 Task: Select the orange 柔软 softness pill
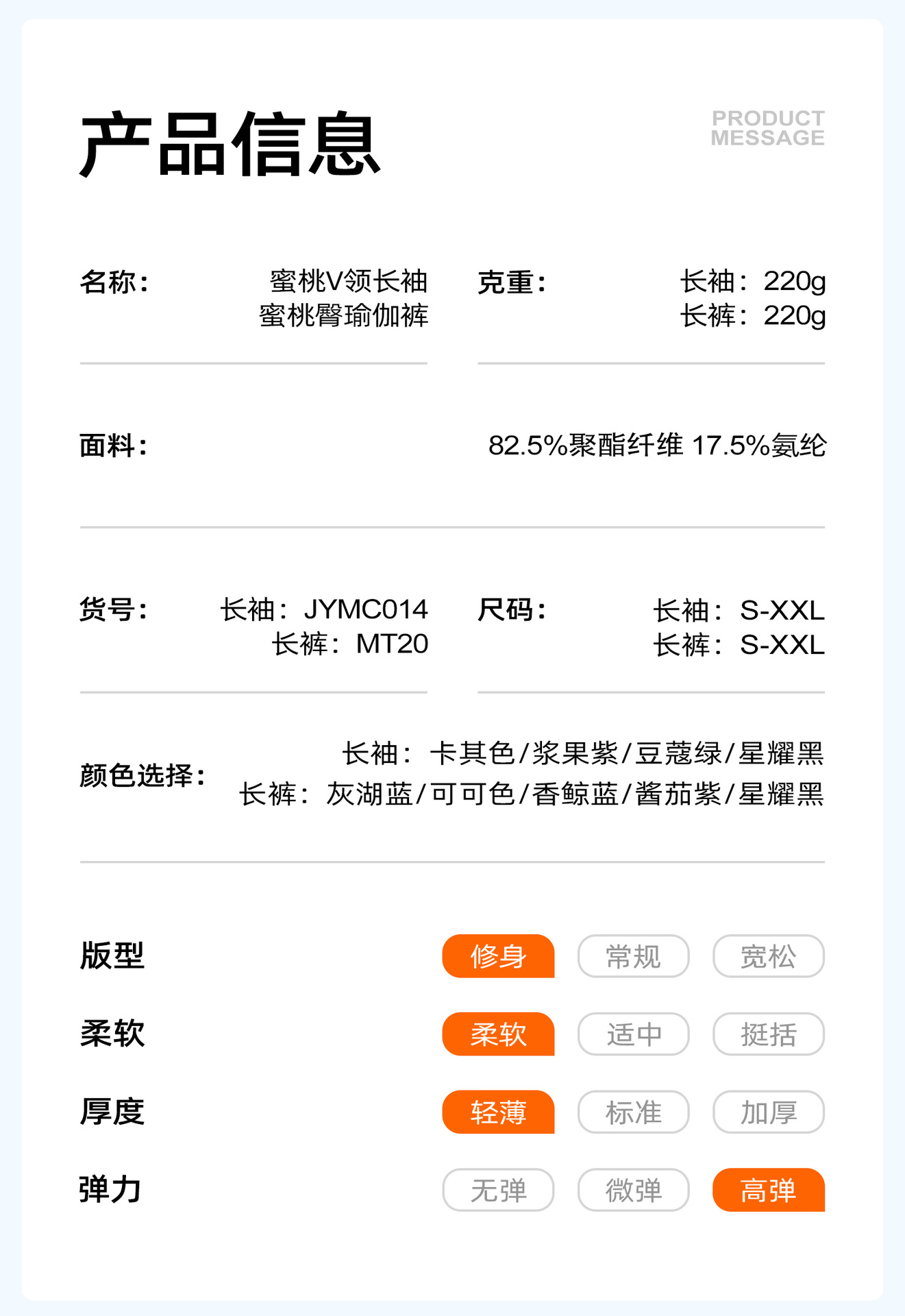click(498, 1034)
